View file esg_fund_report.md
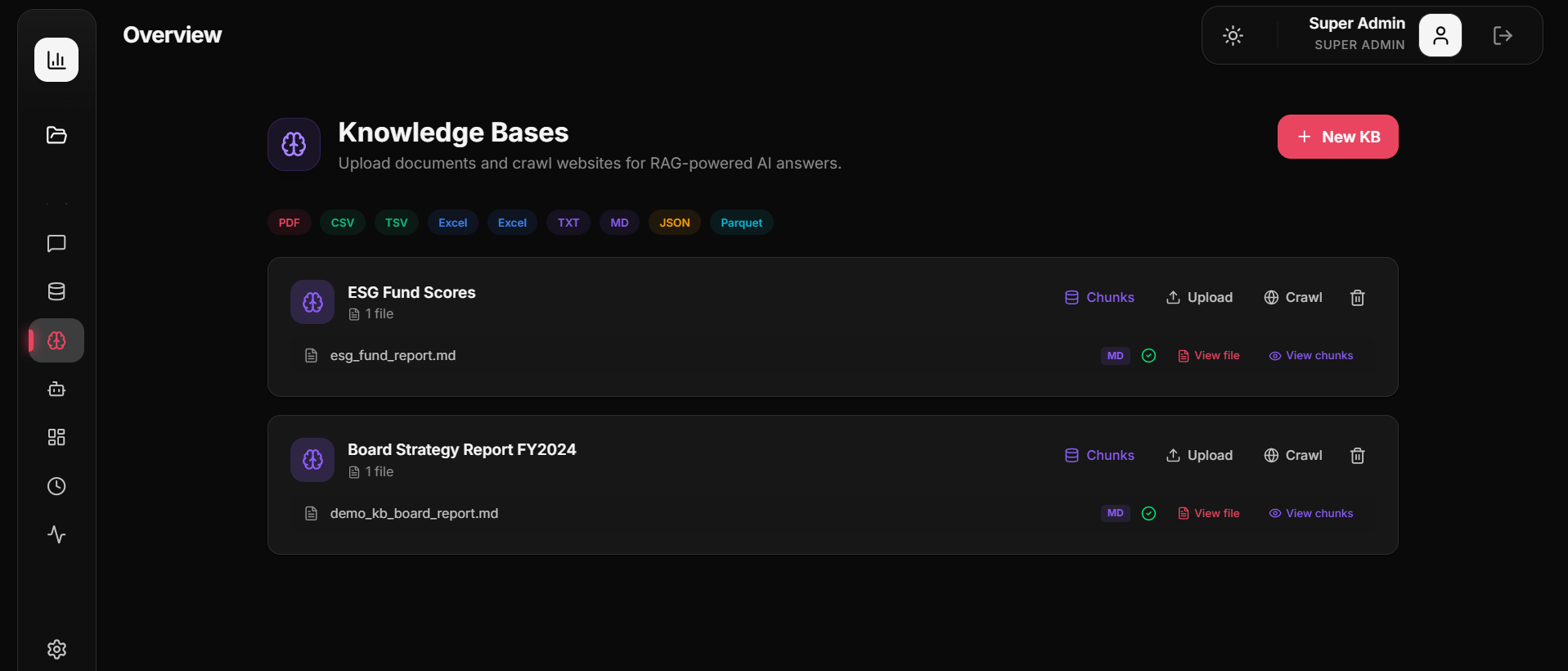This screenshot has height=671, width=1568. point(1209,355)
